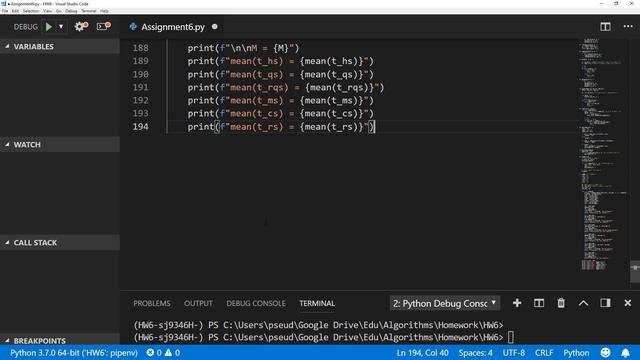Screen dimensions: 640x360
Task: Restore down the VS Code window
Action: point(616,4)
